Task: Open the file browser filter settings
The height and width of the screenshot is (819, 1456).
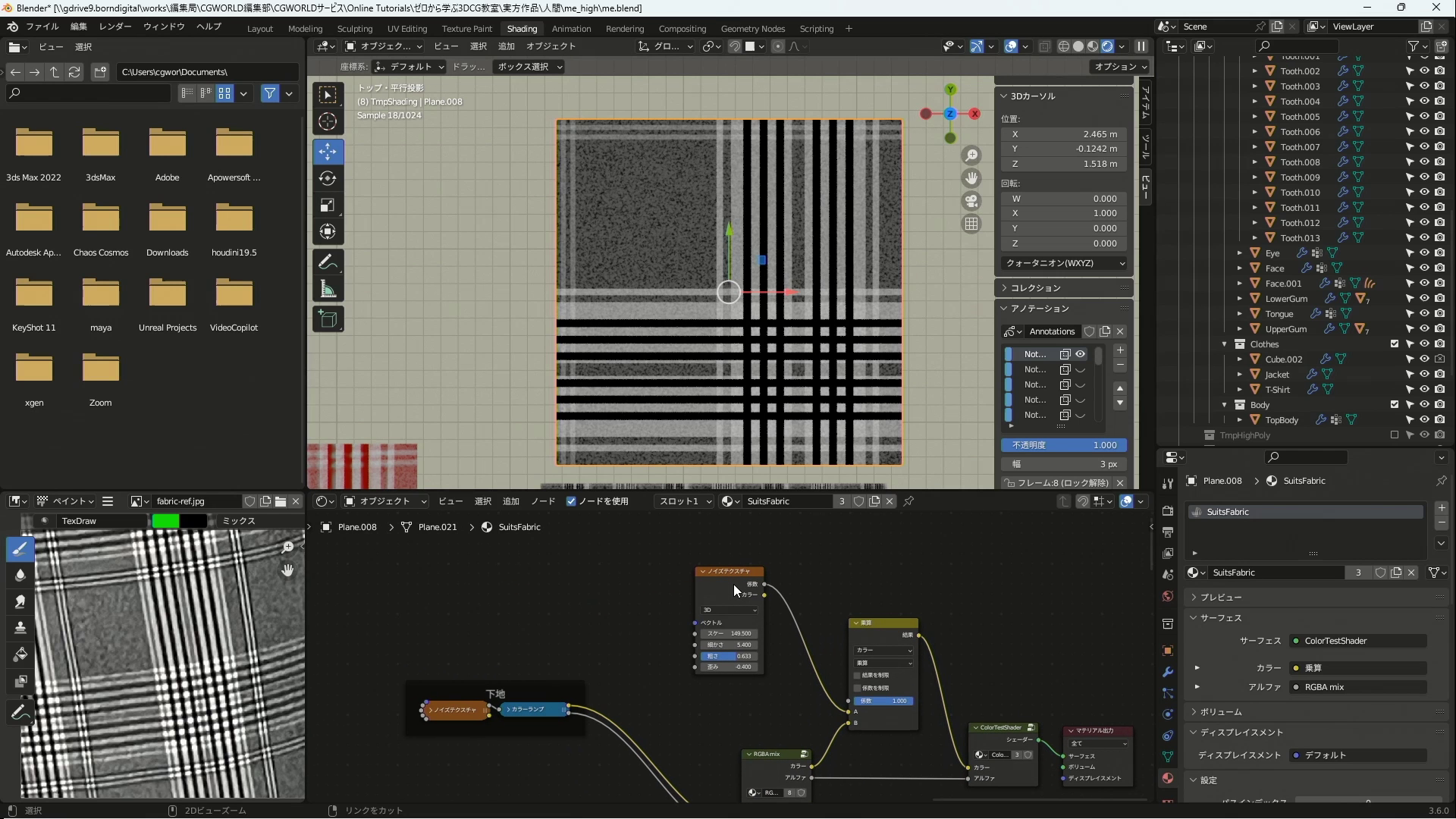Action: click(x=289, y=93)
